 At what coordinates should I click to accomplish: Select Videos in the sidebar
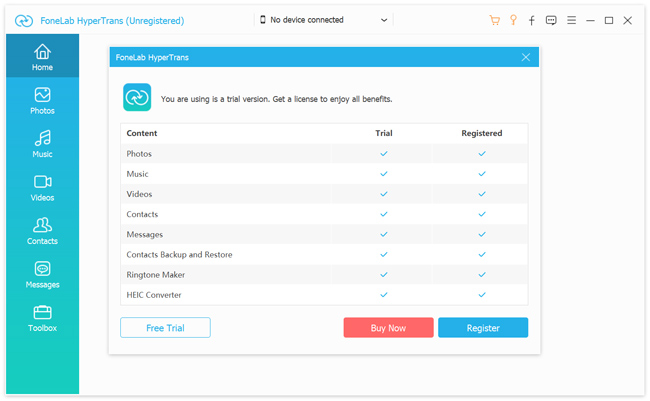coord(42,187)
